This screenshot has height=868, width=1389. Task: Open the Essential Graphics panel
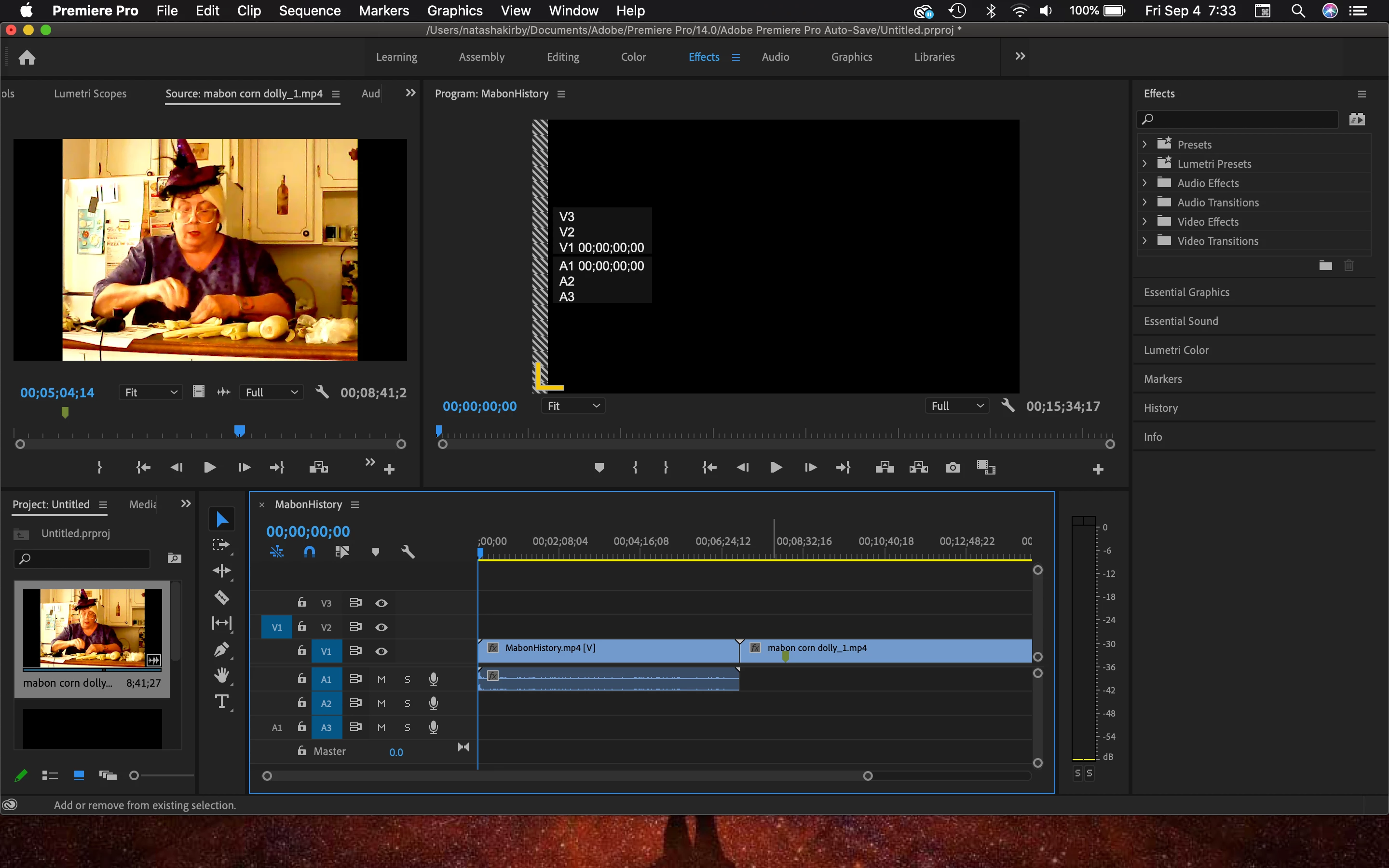(1186, 292)
